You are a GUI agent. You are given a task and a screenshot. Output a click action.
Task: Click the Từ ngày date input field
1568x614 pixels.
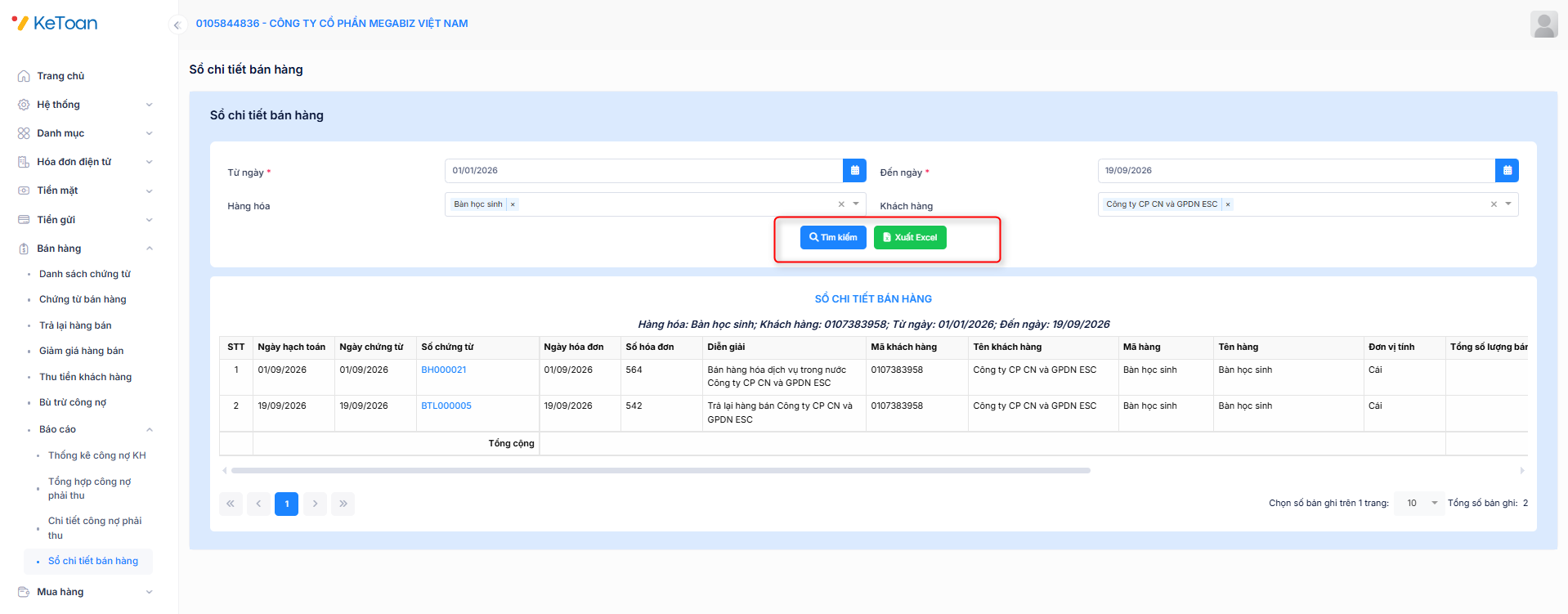point(643,171)
